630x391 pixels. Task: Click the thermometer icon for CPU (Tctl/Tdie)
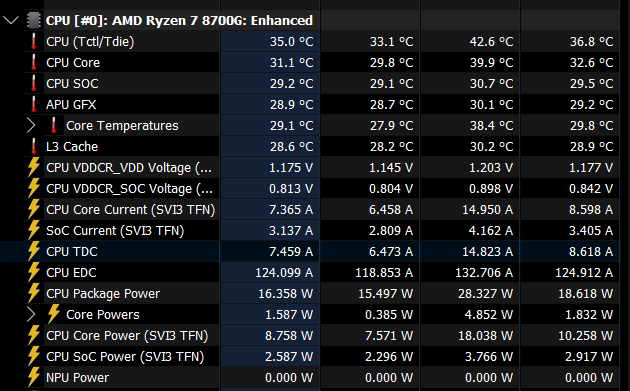point(34,41)
